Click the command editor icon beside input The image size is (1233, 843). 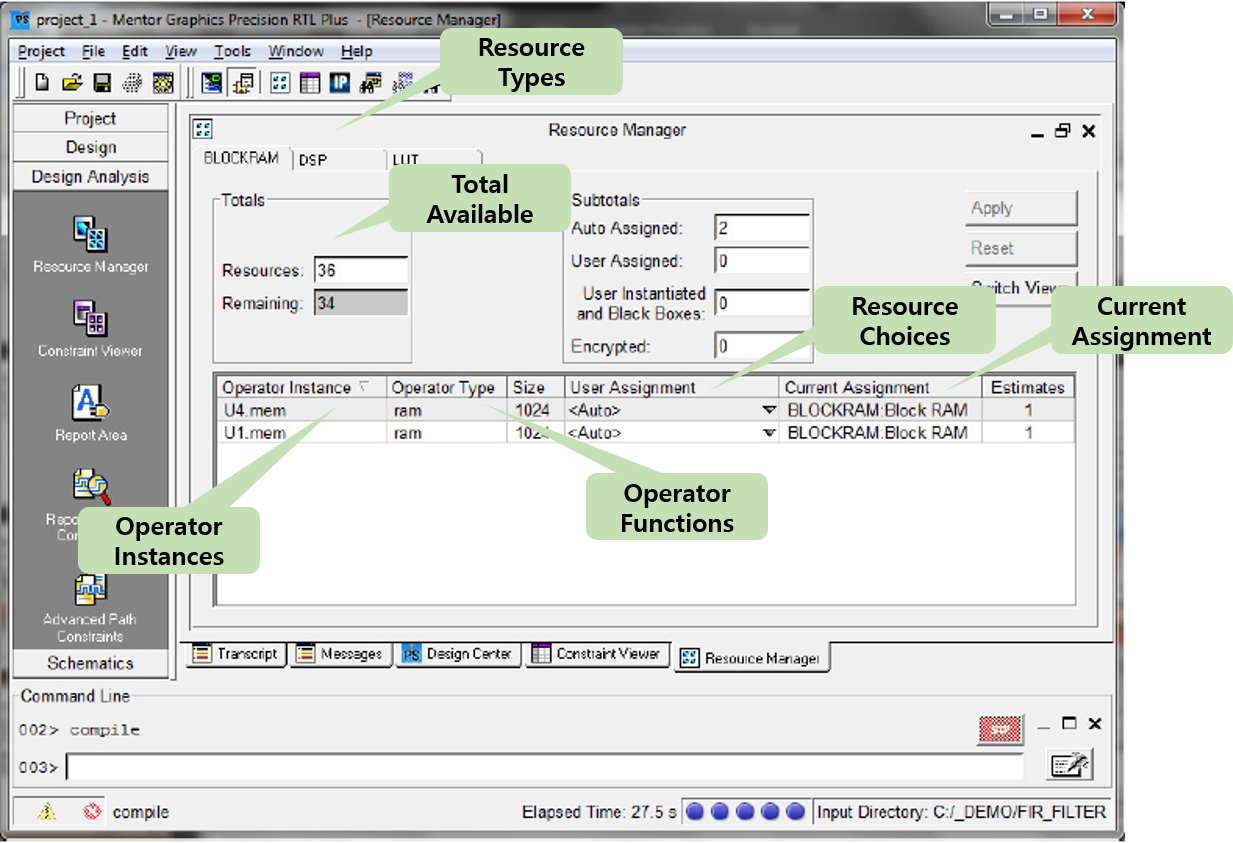[x=1069, y=766]
